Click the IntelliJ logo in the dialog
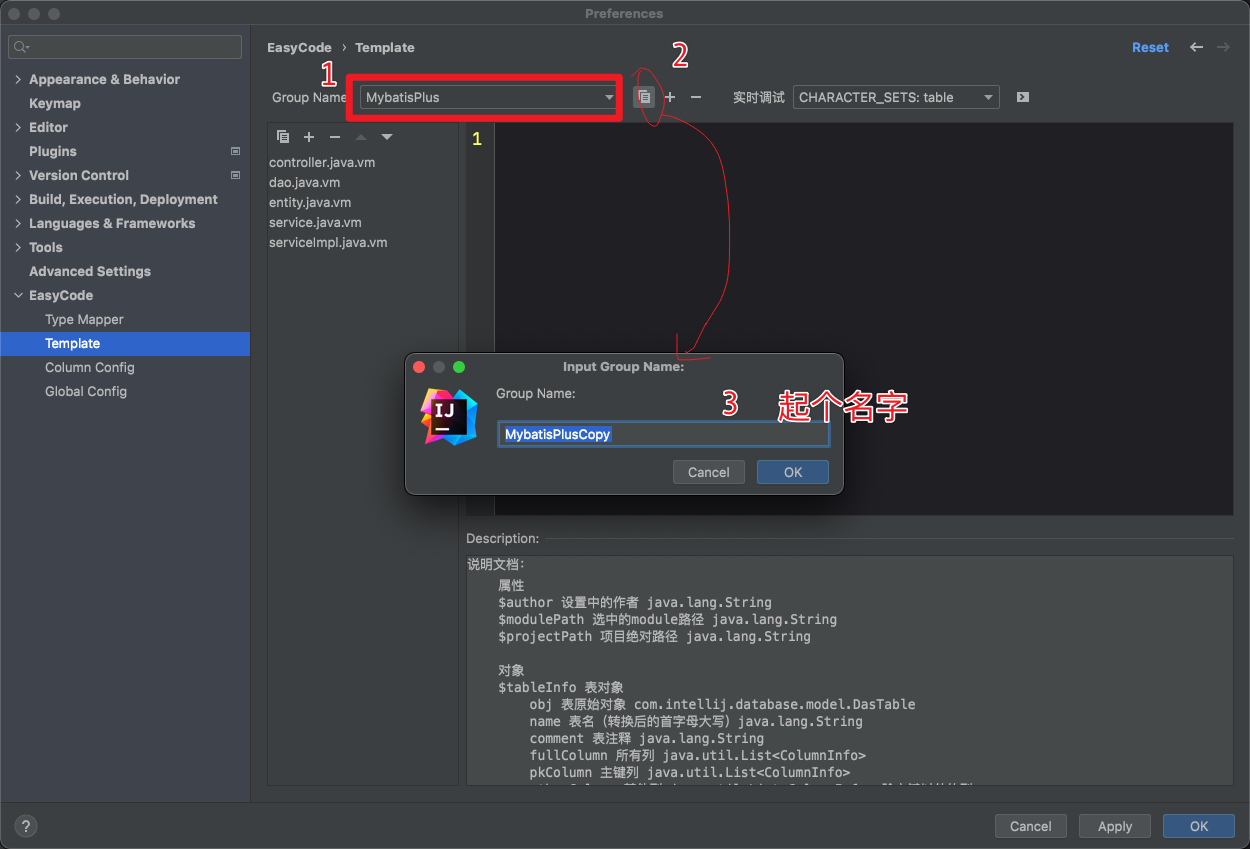This screenshot has width=1250, height=849. pos(450,417)
